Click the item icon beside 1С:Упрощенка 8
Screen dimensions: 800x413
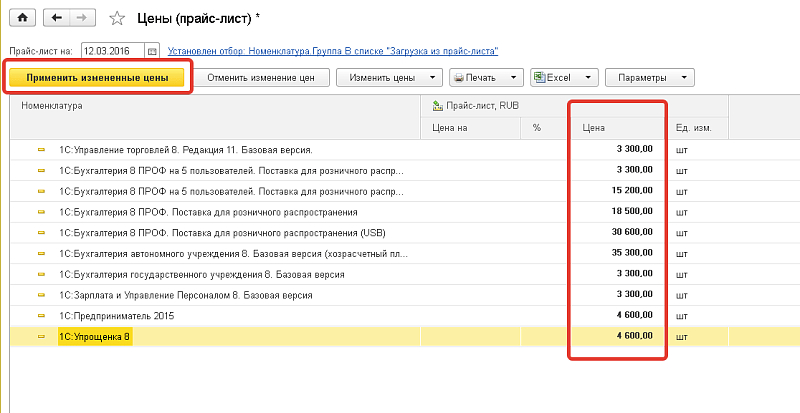coord(41,336)
